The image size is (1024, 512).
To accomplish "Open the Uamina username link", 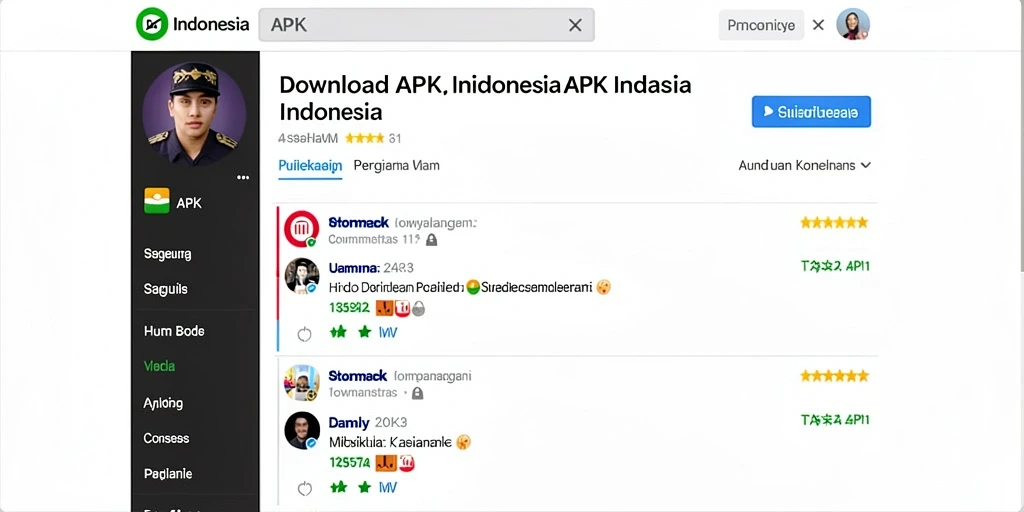I will point(354,268).
